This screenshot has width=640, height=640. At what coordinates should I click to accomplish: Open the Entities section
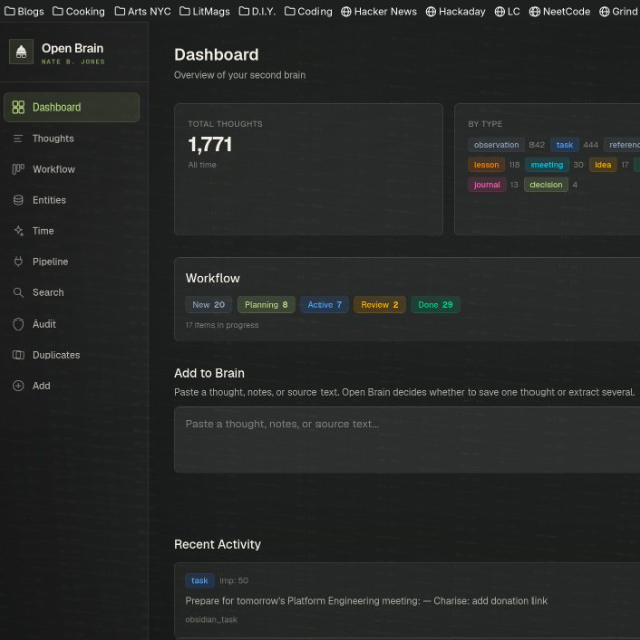pyautogui.click(x=72, y=200)
